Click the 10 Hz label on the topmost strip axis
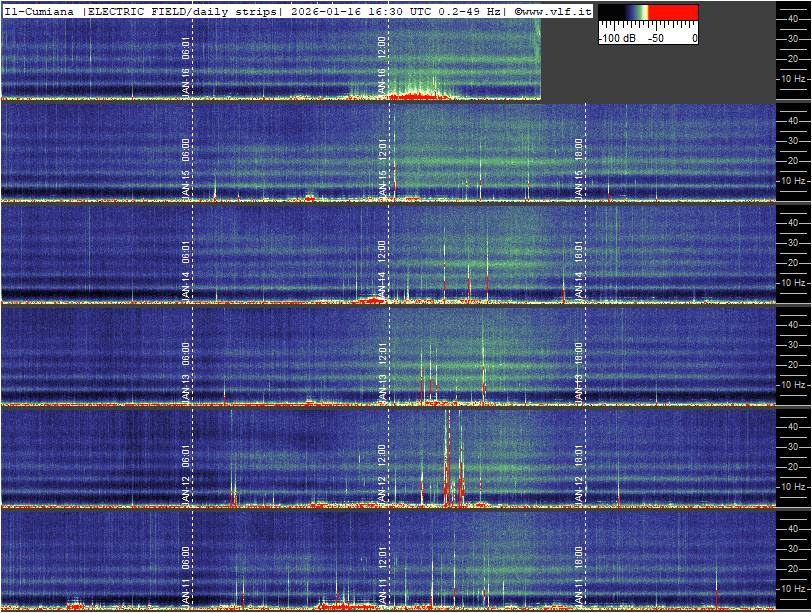This screenshot has height=613, width=812. pos(793,78)
